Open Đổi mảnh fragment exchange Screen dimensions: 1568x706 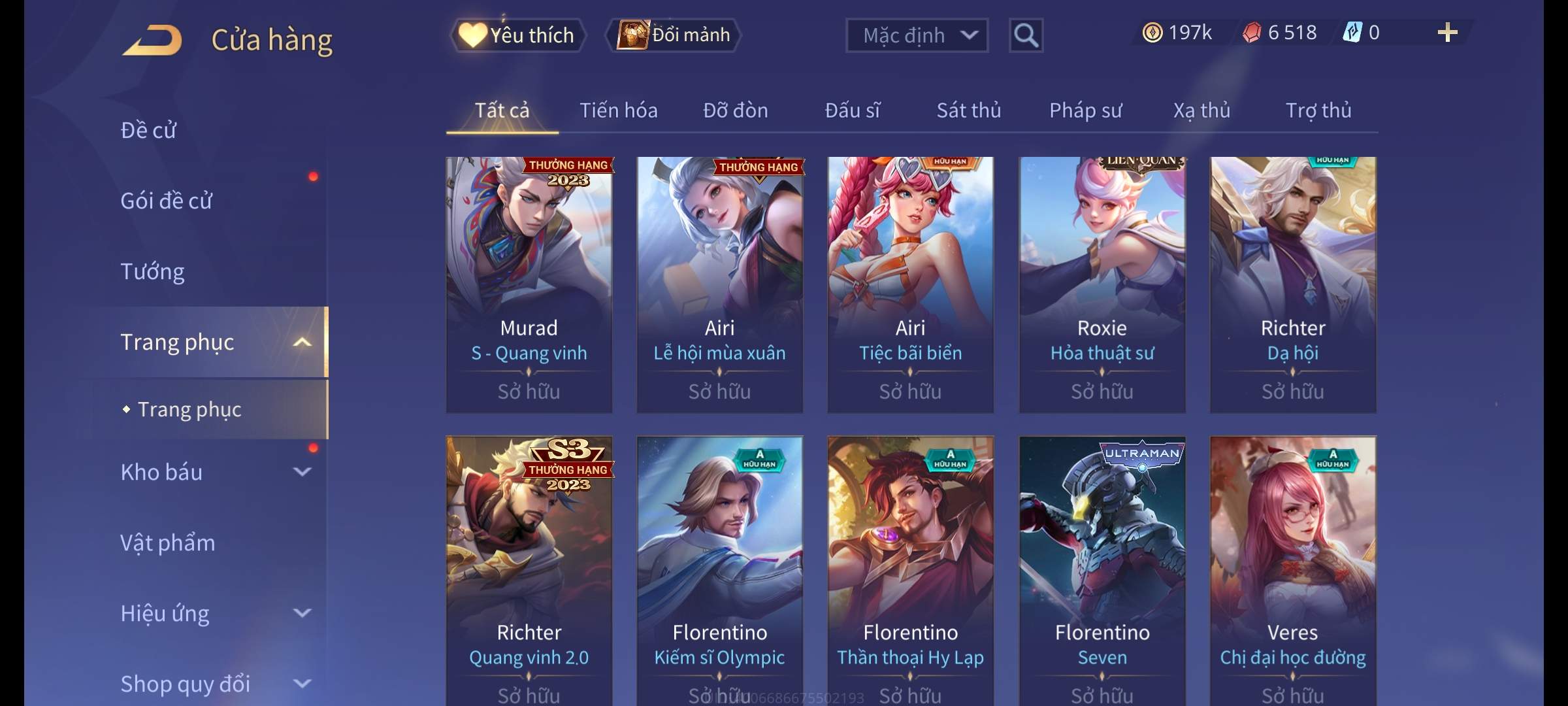coord(674,35)
